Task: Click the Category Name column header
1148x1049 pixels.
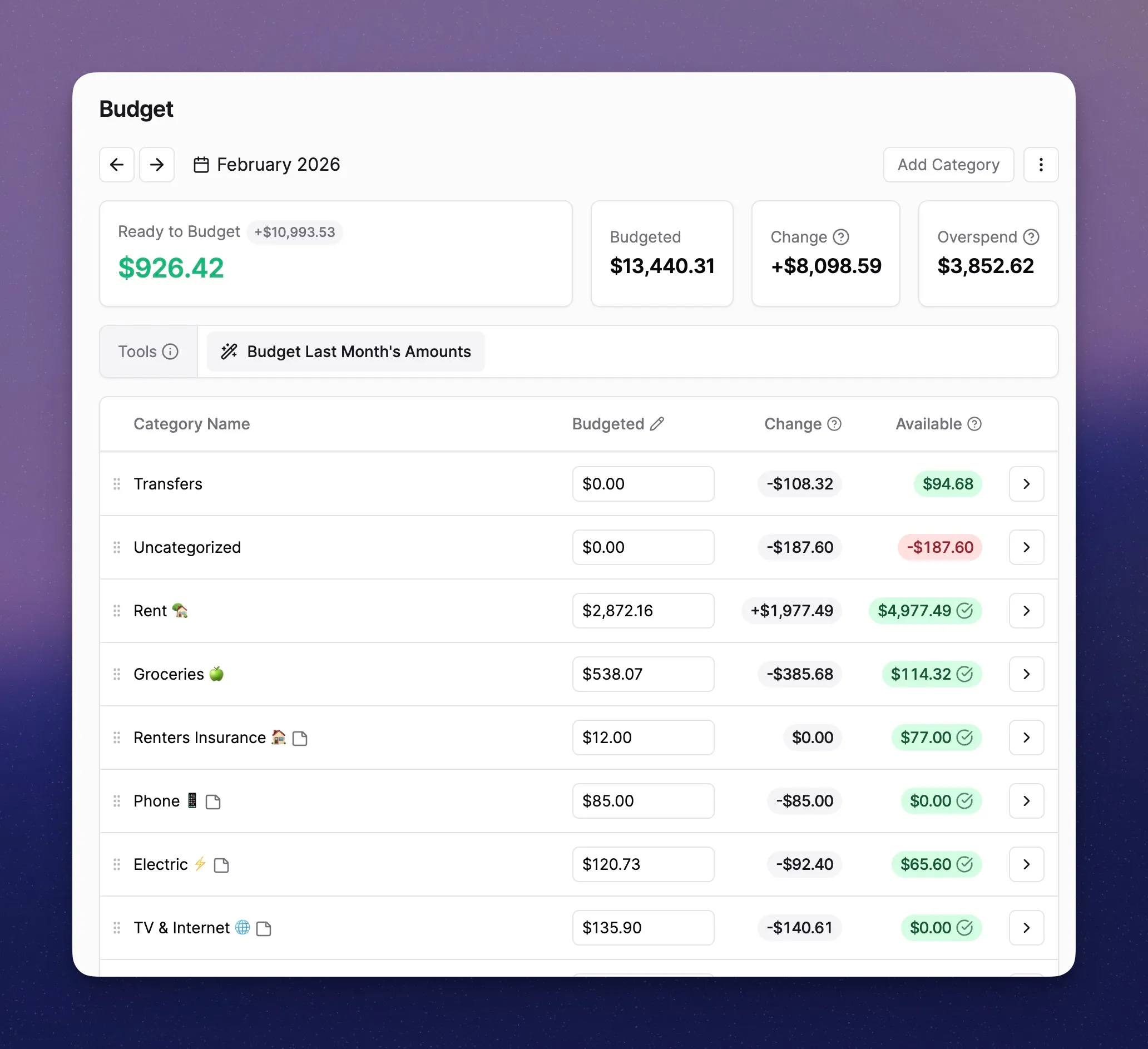Action: pos(191,424)
